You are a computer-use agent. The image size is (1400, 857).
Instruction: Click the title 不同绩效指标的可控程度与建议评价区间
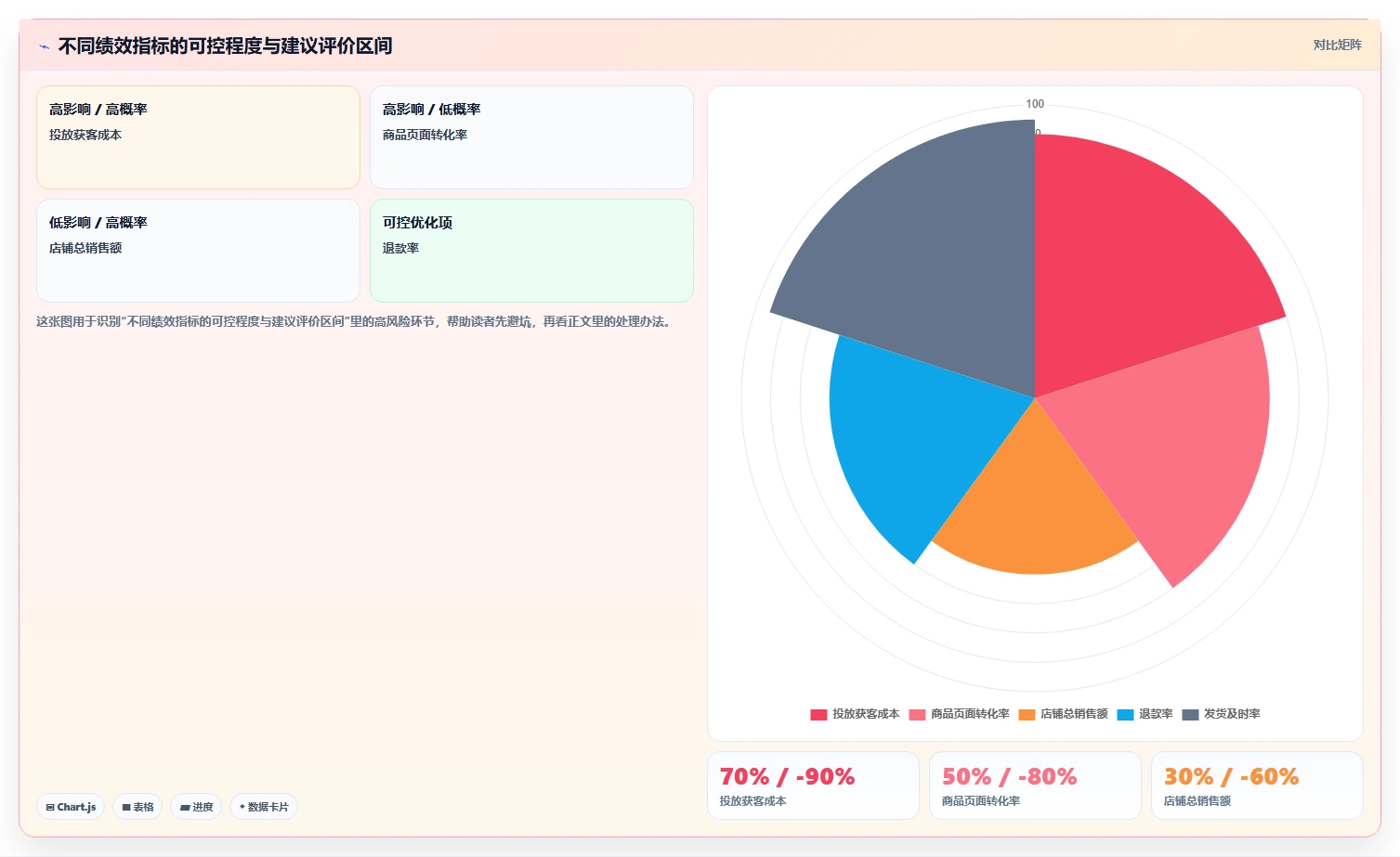(225, 45)
